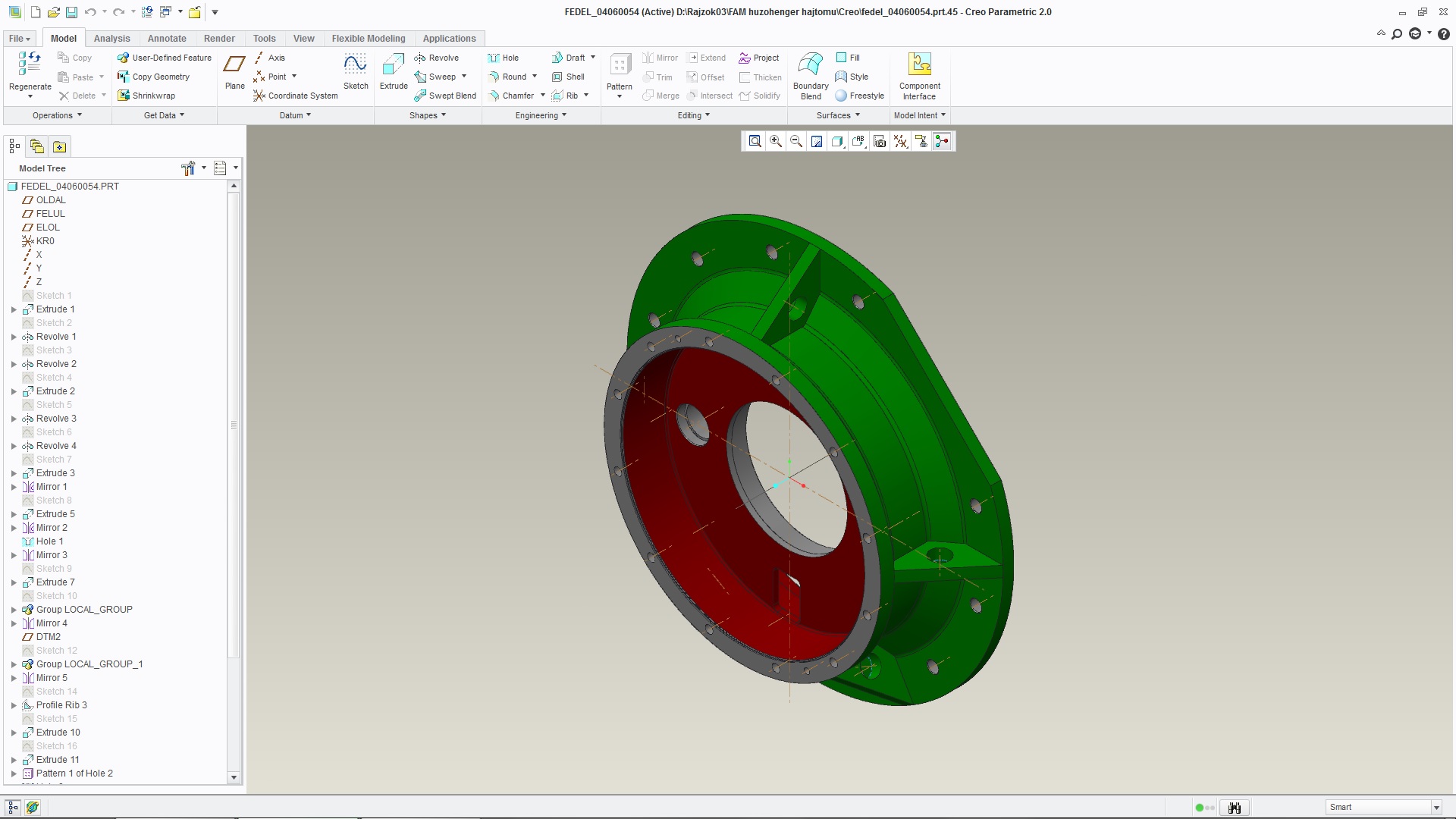1456x819 pixels.
Task: Switch to the Folder Browser navigator tab
Action: click(37, 146)
